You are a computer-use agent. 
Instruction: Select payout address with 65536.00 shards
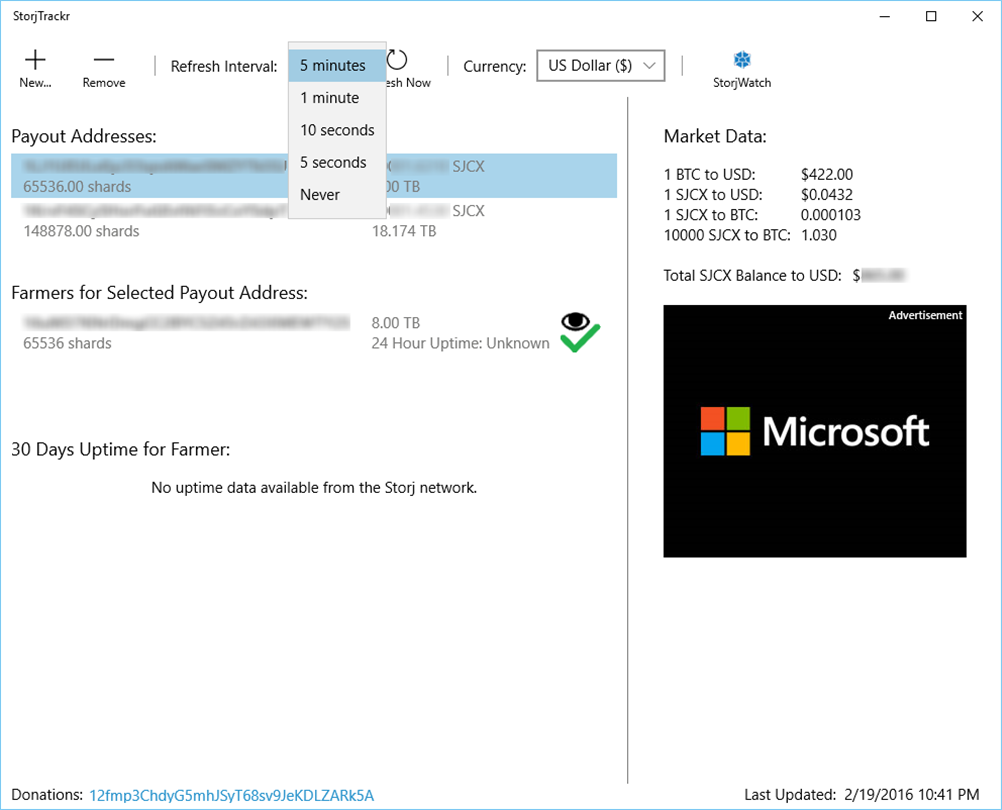point(314,176)
